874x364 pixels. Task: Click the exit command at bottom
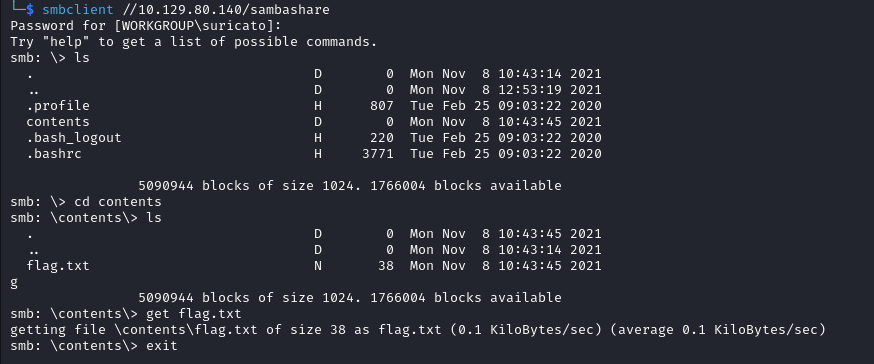point(162,346)
